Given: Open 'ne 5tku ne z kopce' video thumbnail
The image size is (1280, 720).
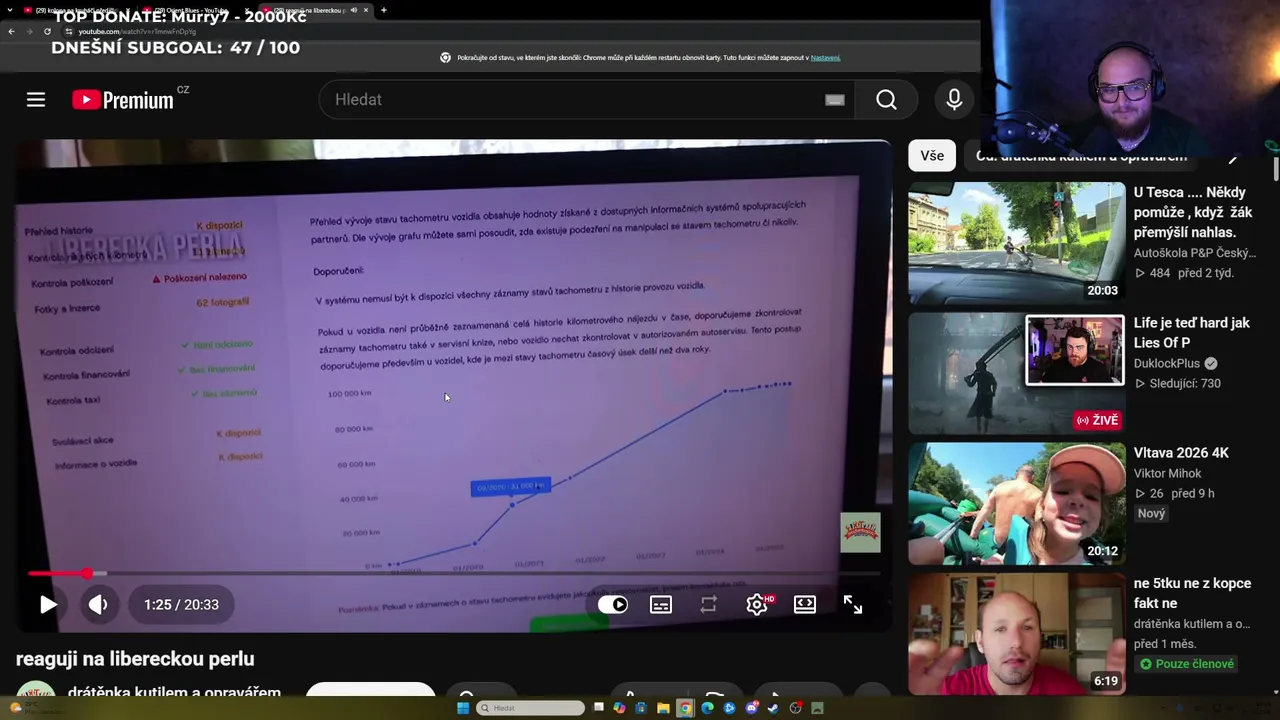Looking at the screenshot, I should click(x=1016, y=633).
